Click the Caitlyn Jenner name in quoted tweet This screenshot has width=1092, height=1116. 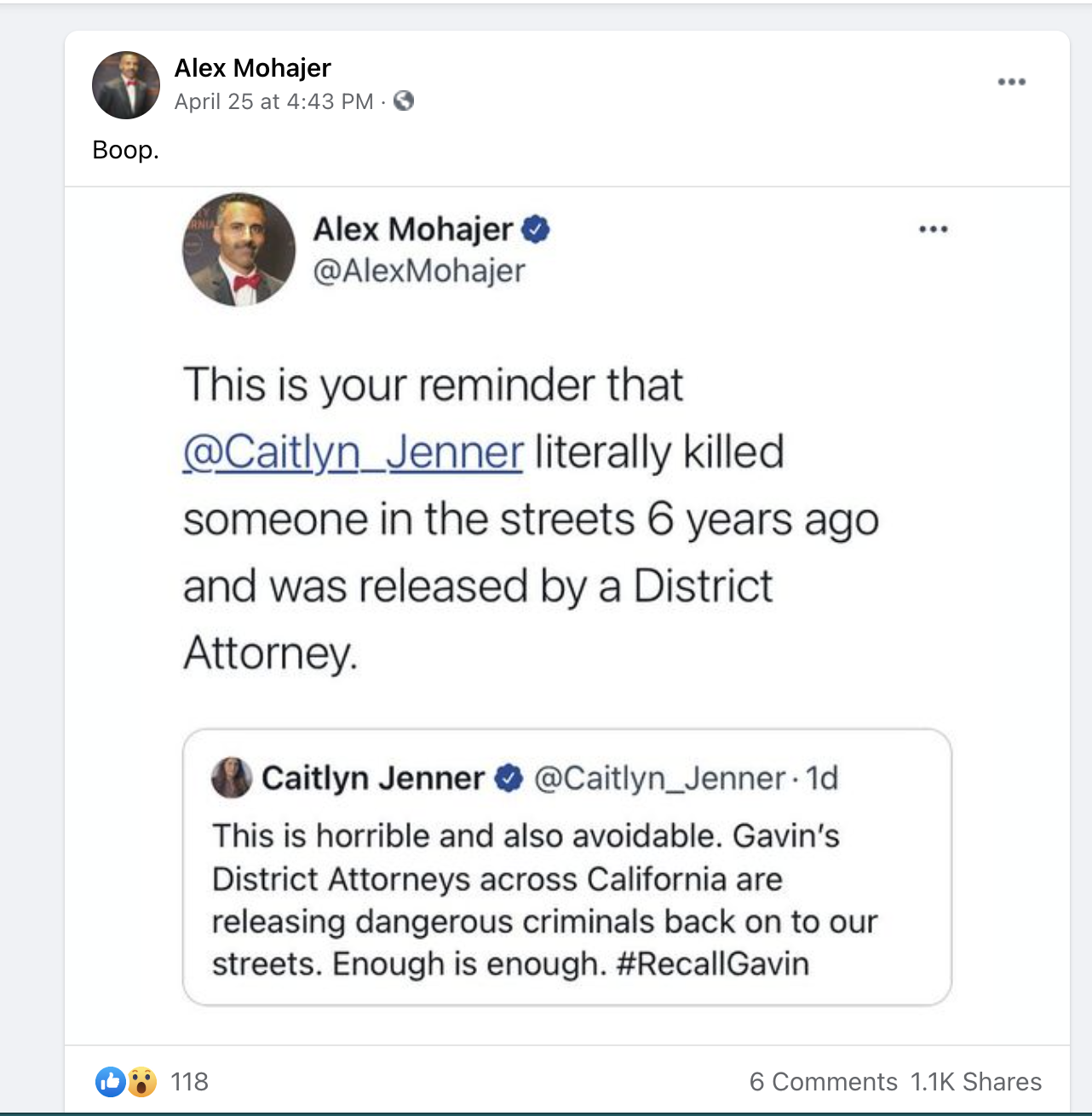(x=372, y=778)
